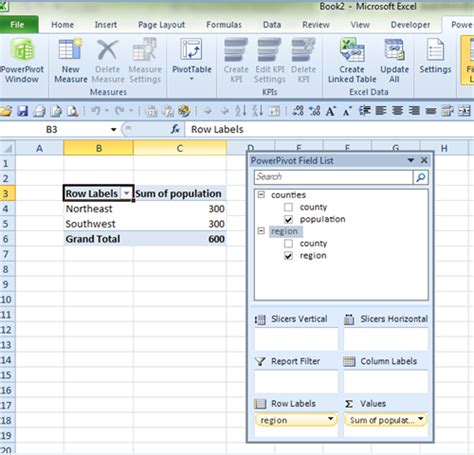Click the Align Text Left icon
The height and width of the screenshot is (455, 474).
(x=381, y=111)
